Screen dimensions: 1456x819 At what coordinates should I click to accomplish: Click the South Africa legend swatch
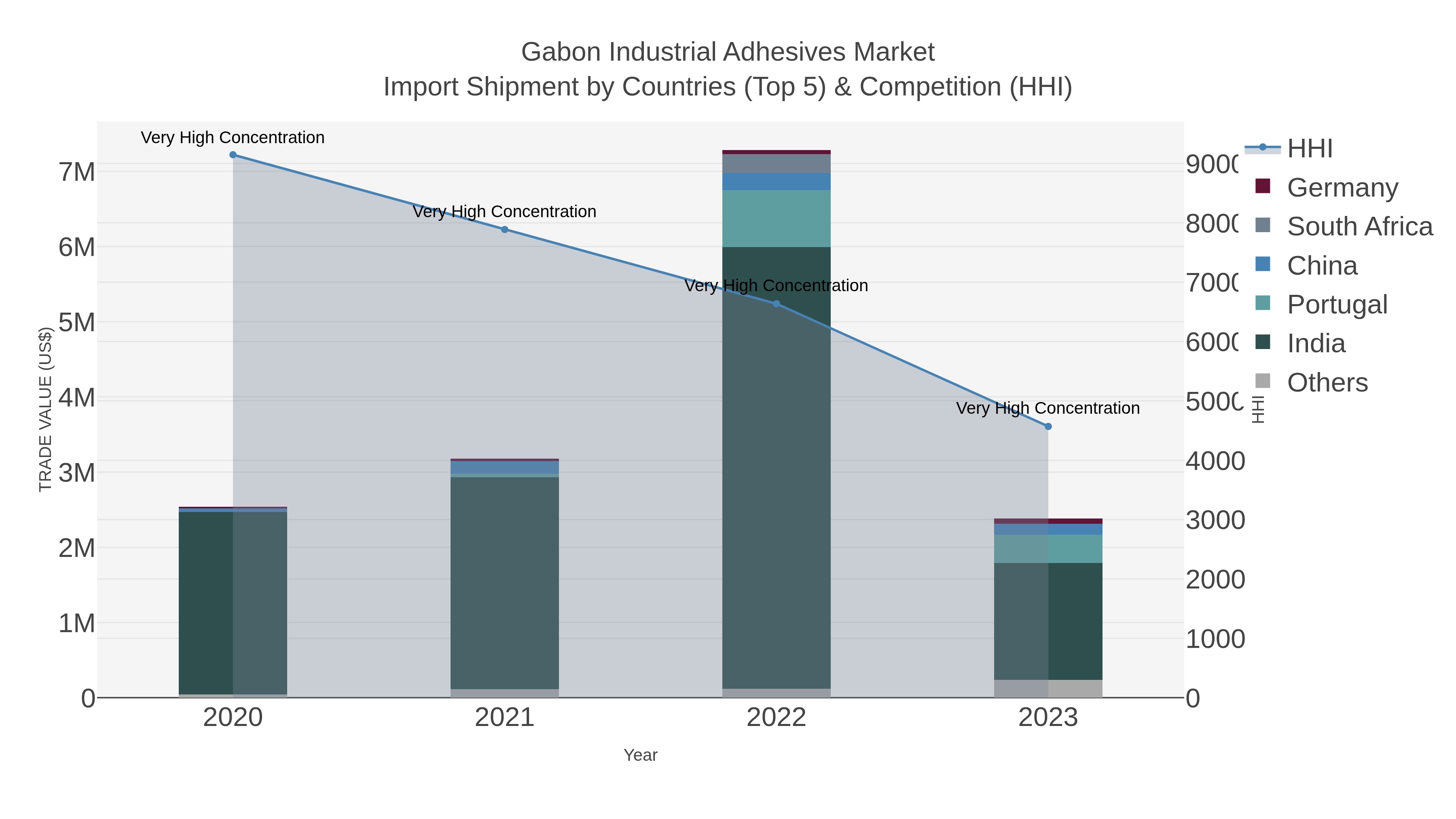tap(1263, 225)
